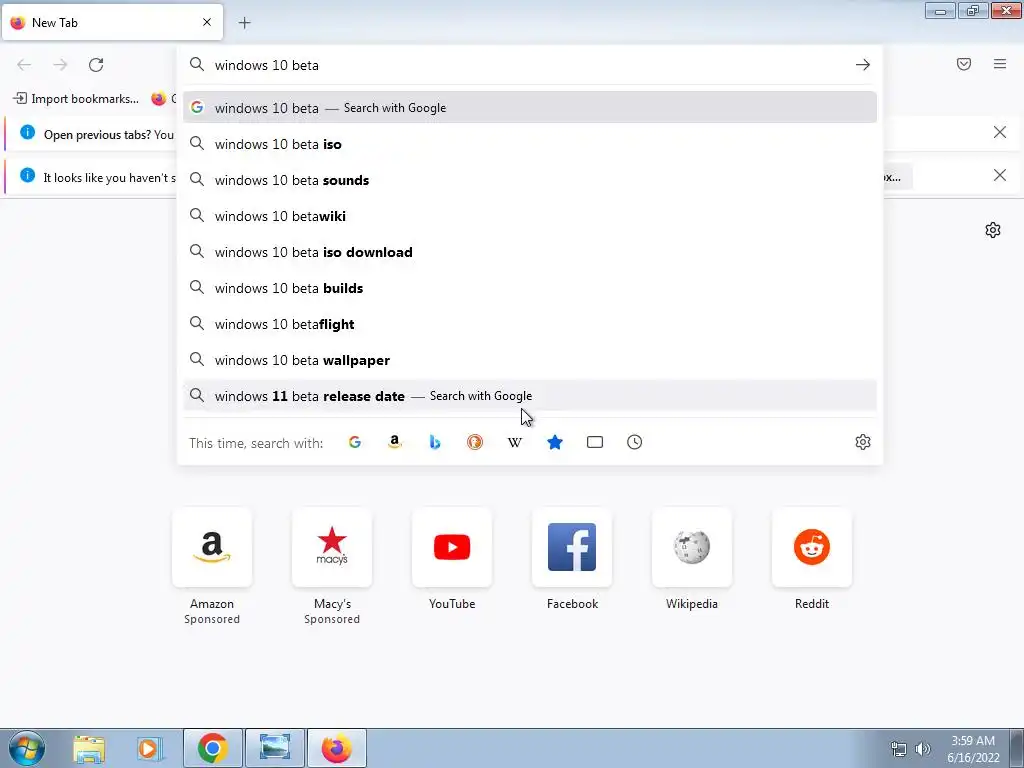Close the New Tab tab
This screenshot has width=1024, height=768.
(206, 22)
